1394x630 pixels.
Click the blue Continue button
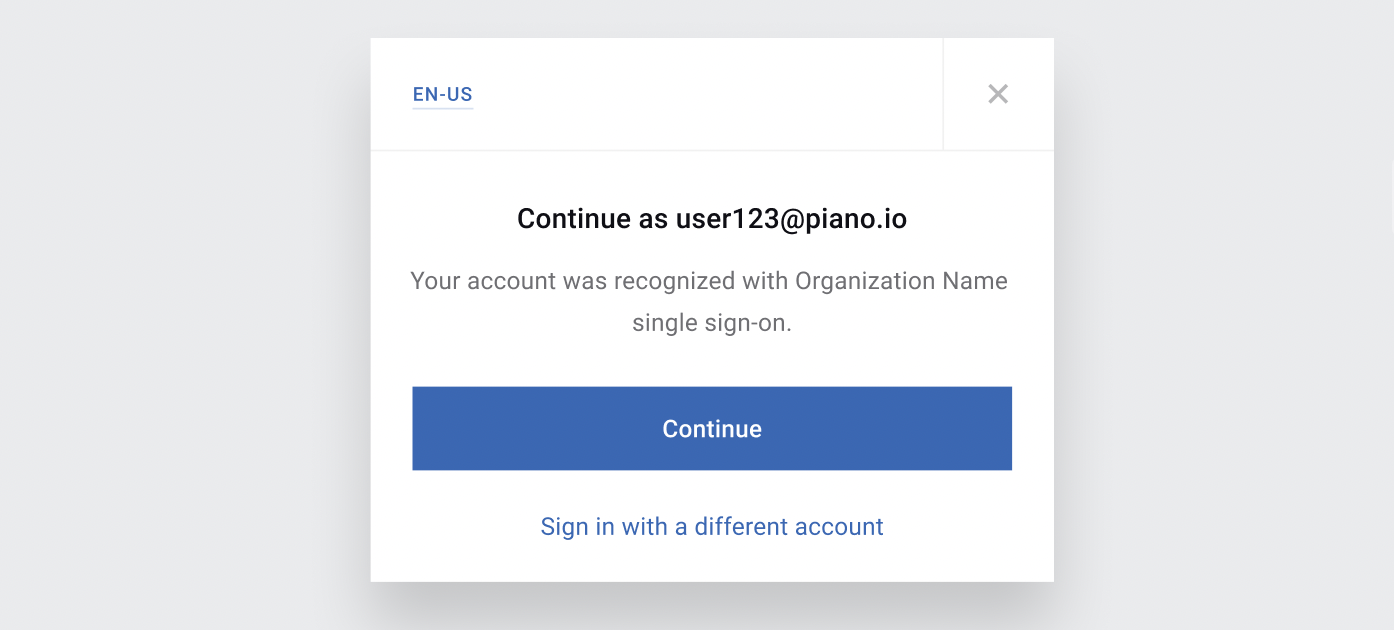click(x=712, y=428)
